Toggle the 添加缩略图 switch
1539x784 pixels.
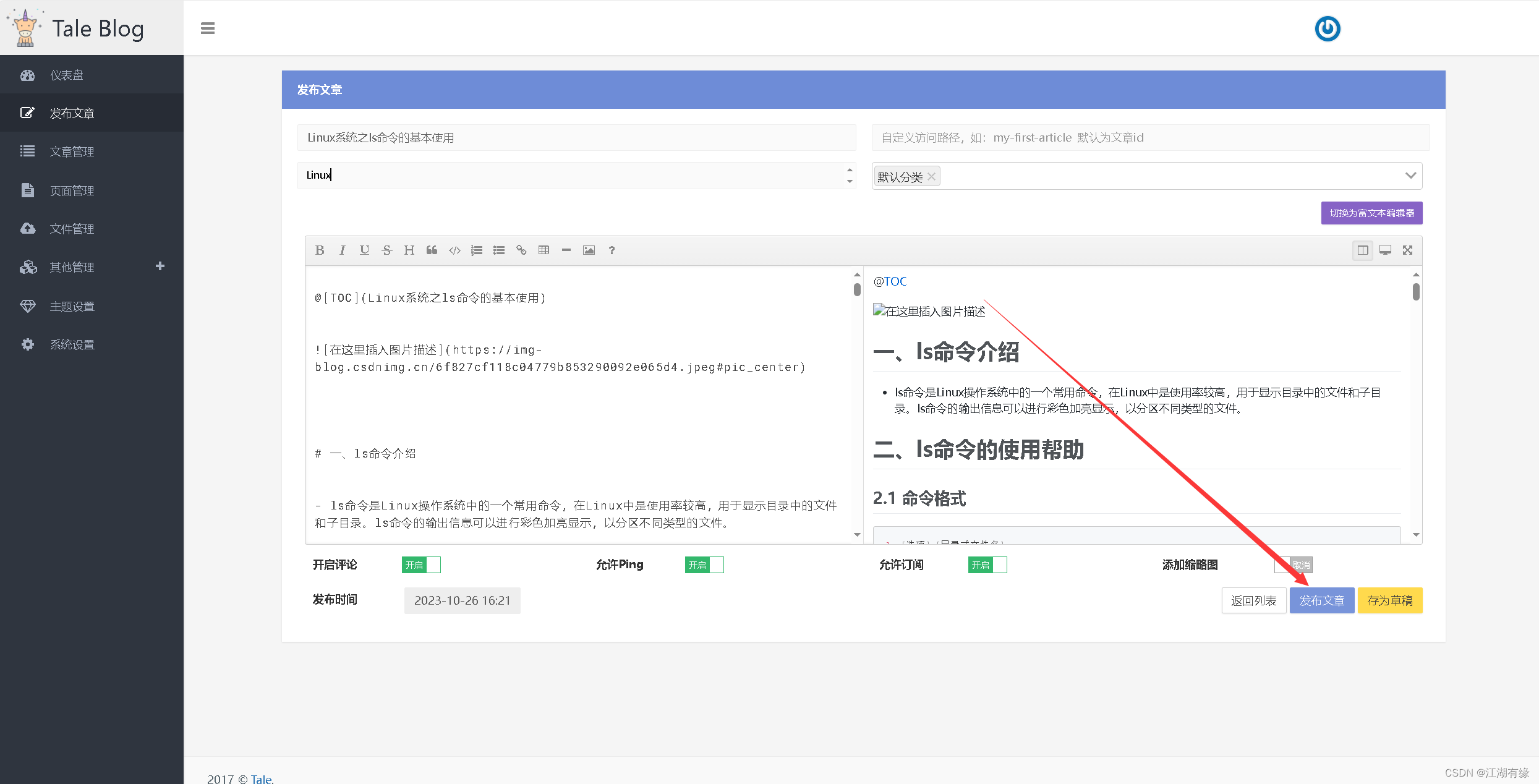1294,565
